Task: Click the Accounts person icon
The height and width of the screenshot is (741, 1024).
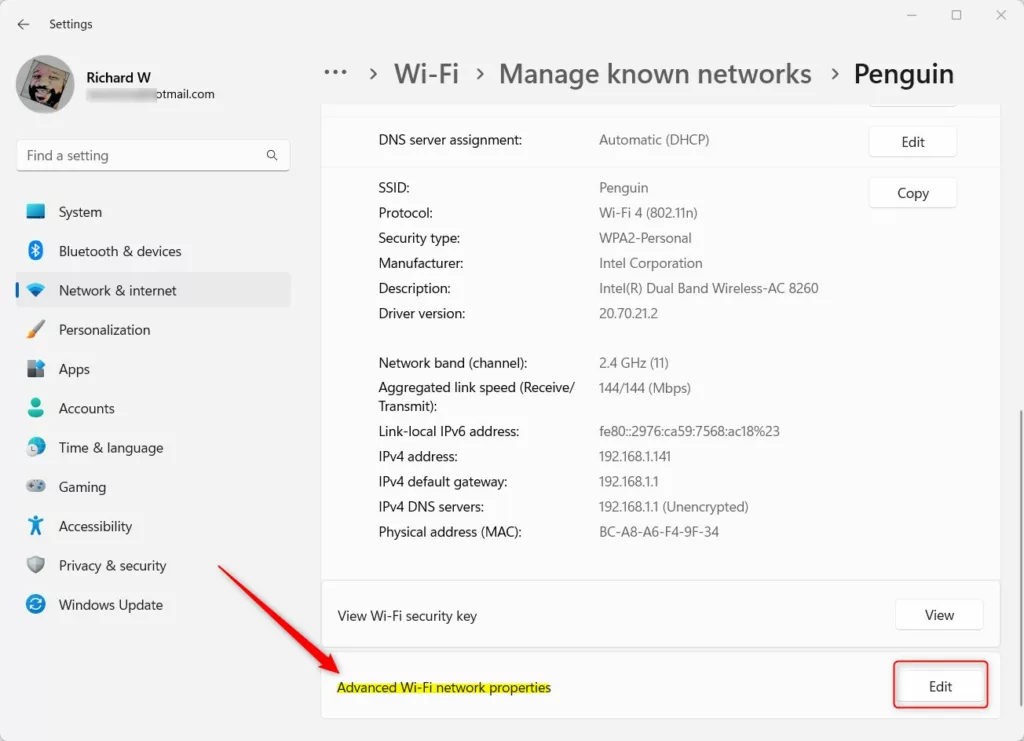Action: (36, 408)
